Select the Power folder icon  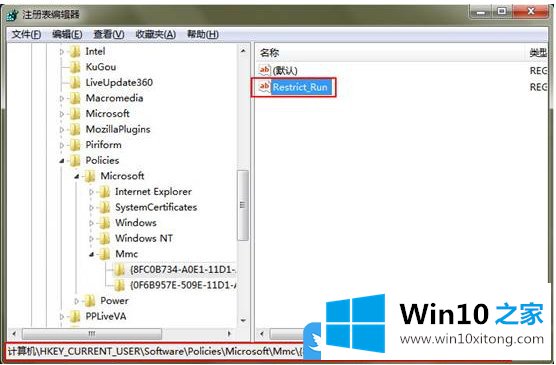tap(89, 301)
